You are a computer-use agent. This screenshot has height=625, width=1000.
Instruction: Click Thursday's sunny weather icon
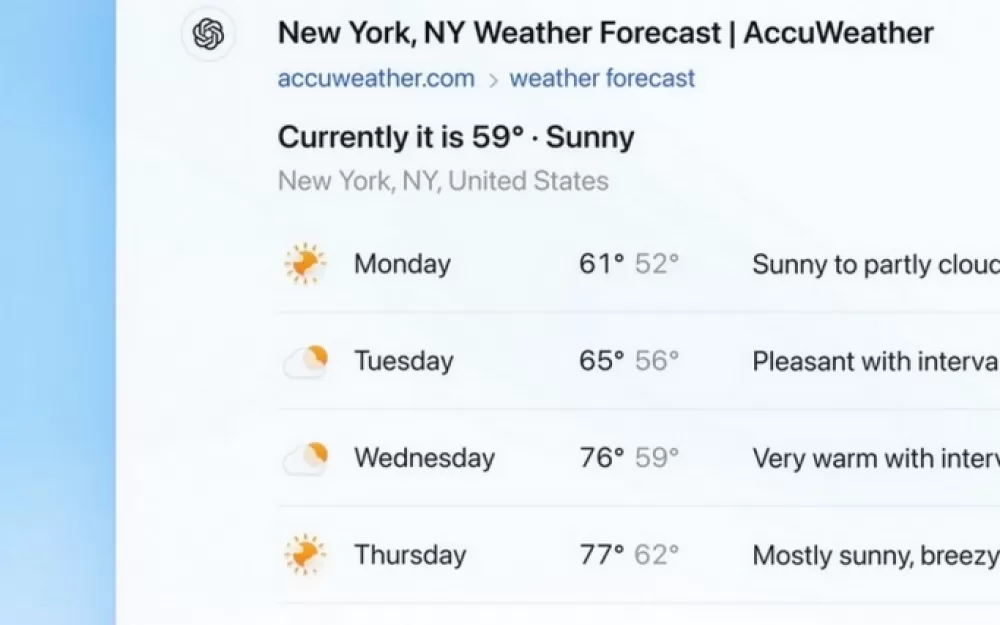point(304,555)
